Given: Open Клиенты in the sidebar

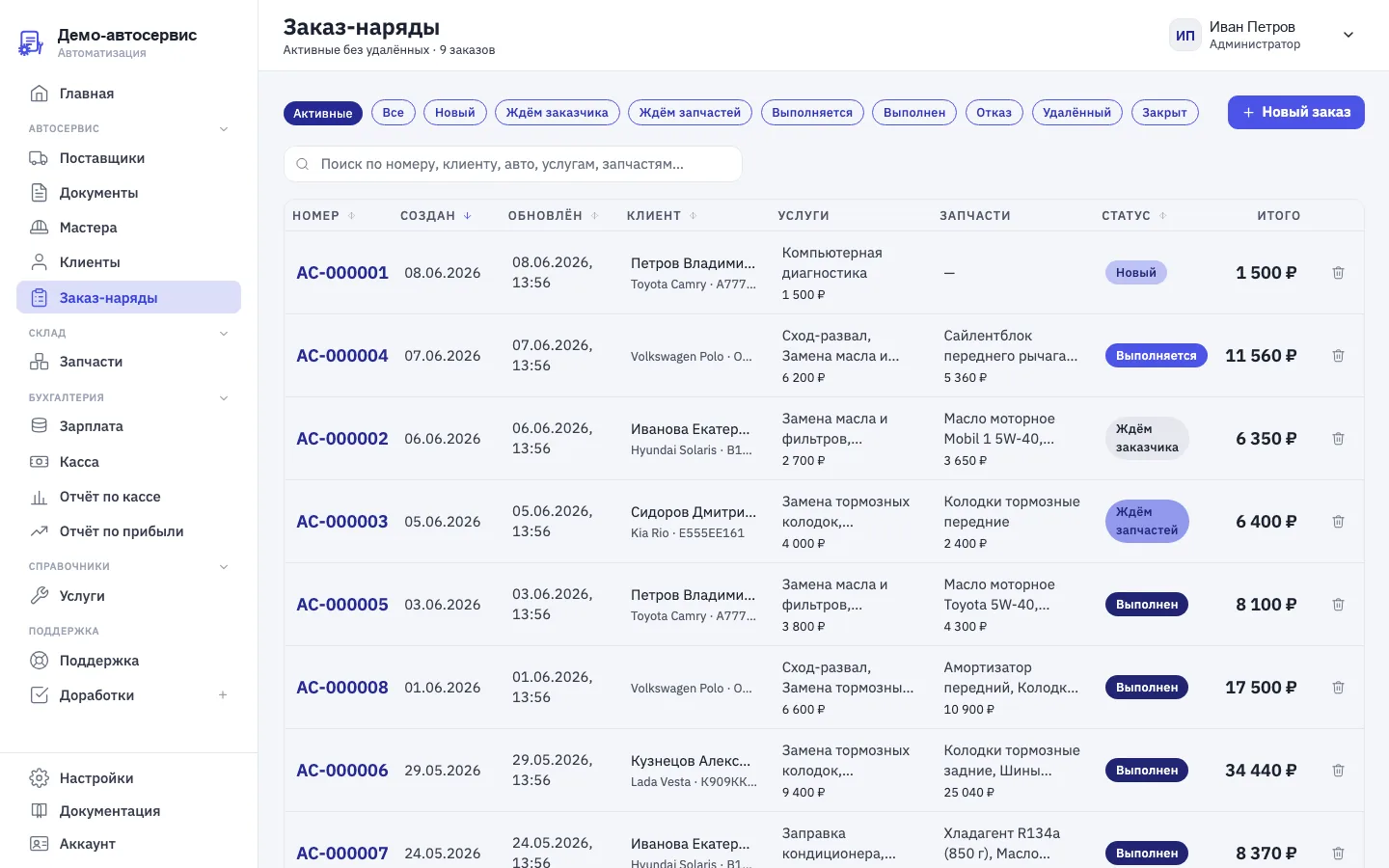Looking at the screenshot, I should coord(128,262).
